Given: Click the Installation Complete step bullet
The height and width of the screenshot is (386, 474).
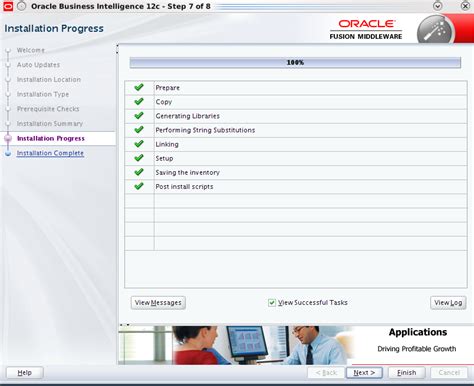Looking at the screenshot, I should 8,154.
